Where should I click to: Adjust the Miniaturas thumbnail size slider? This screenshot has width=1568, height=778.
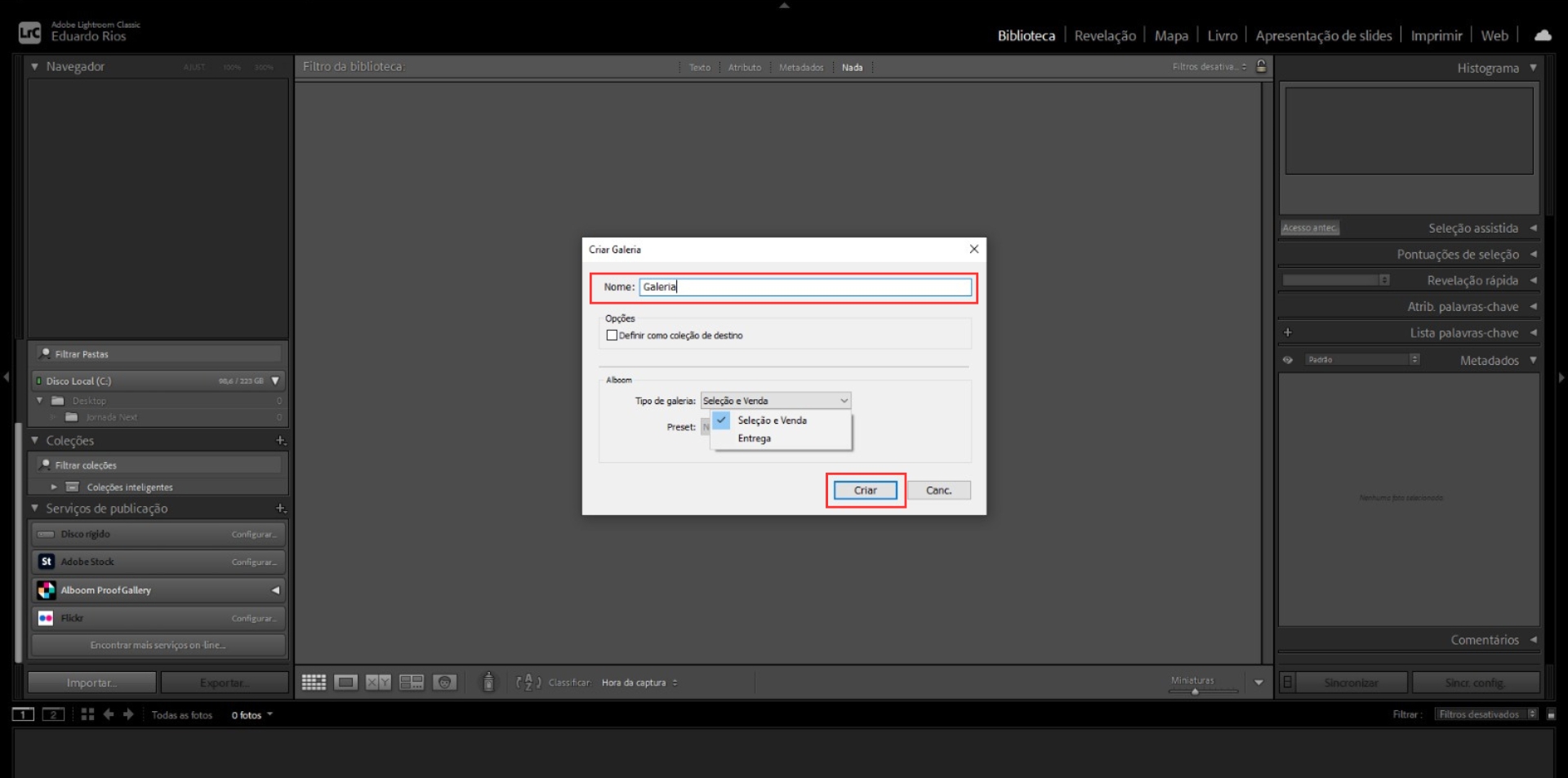coord(1195,691)
